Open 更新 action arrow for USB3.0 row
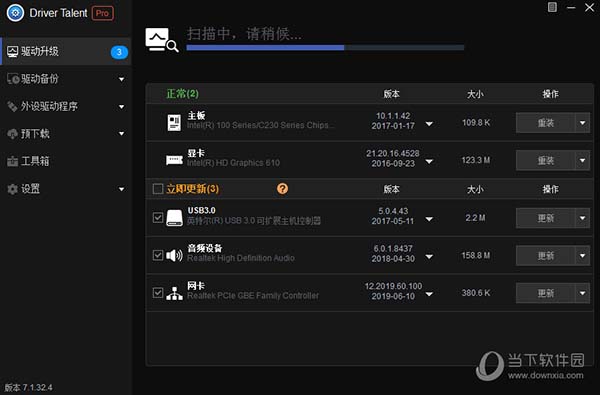Viewport: 600px width, 395px height. point(582,218)
